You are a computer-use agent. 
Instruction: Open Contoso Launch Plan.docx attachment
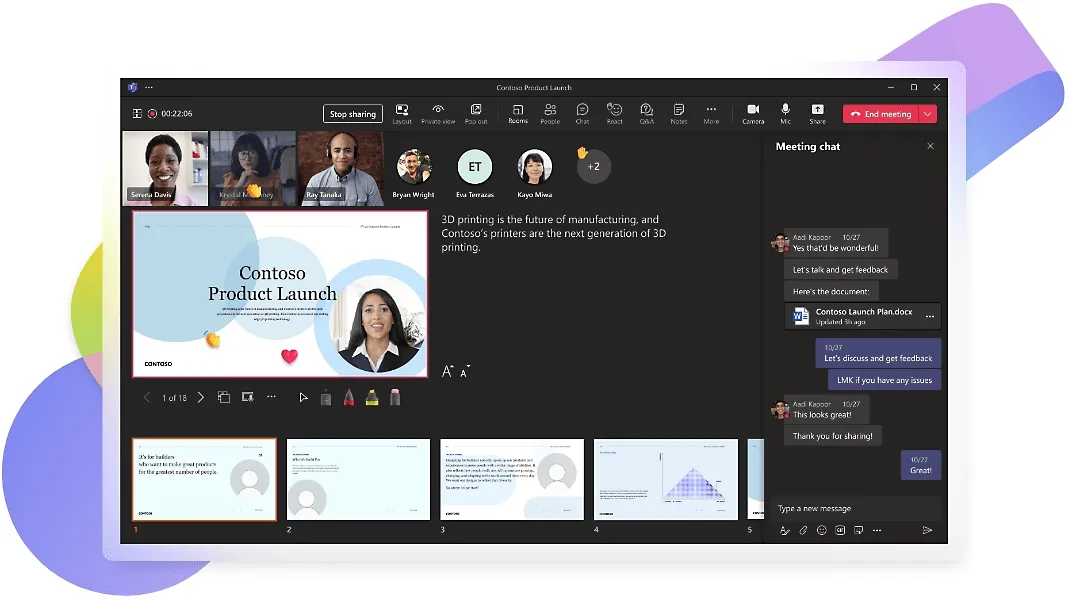(863, 317)
